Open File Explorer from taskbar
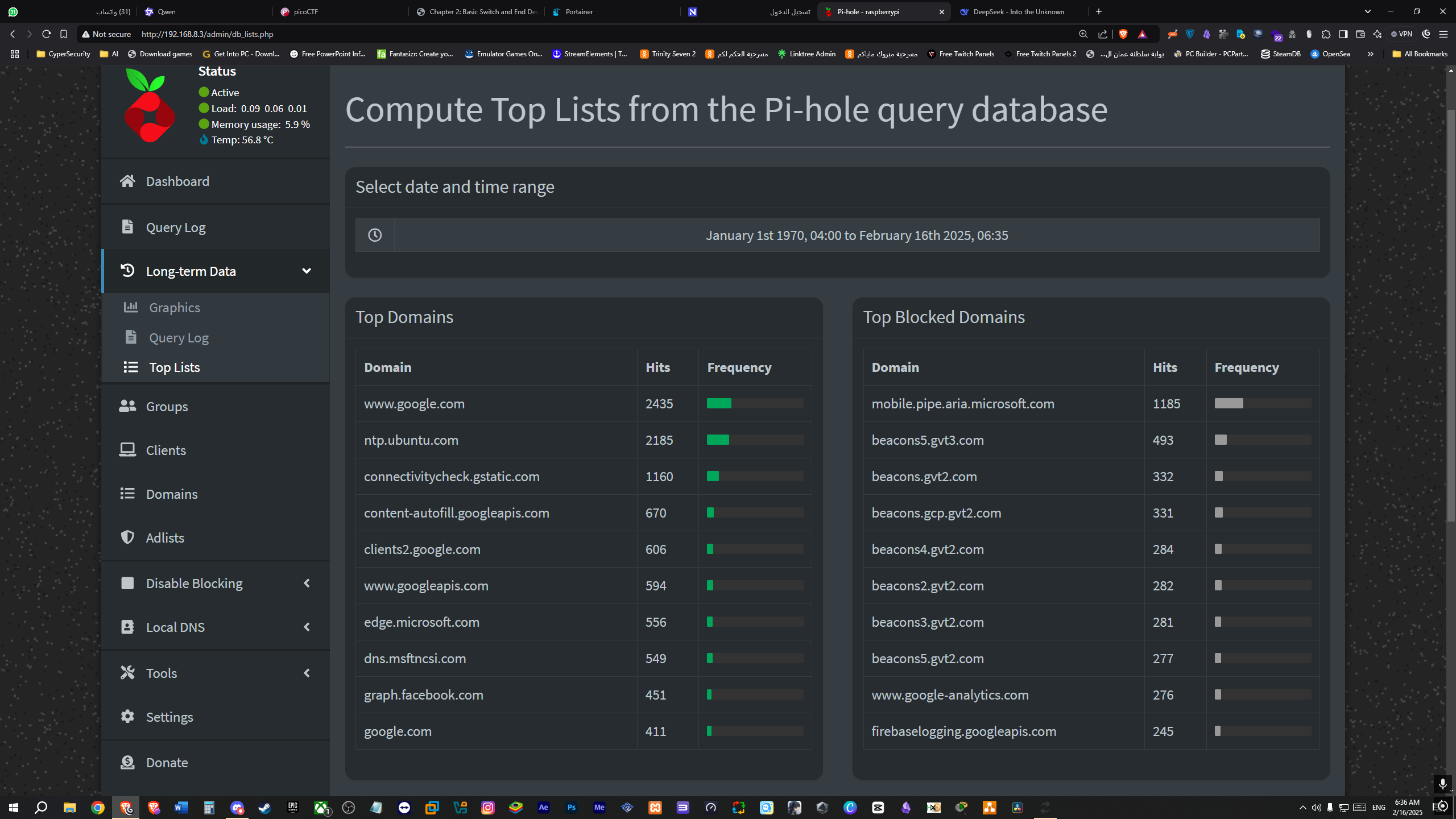 69,807
